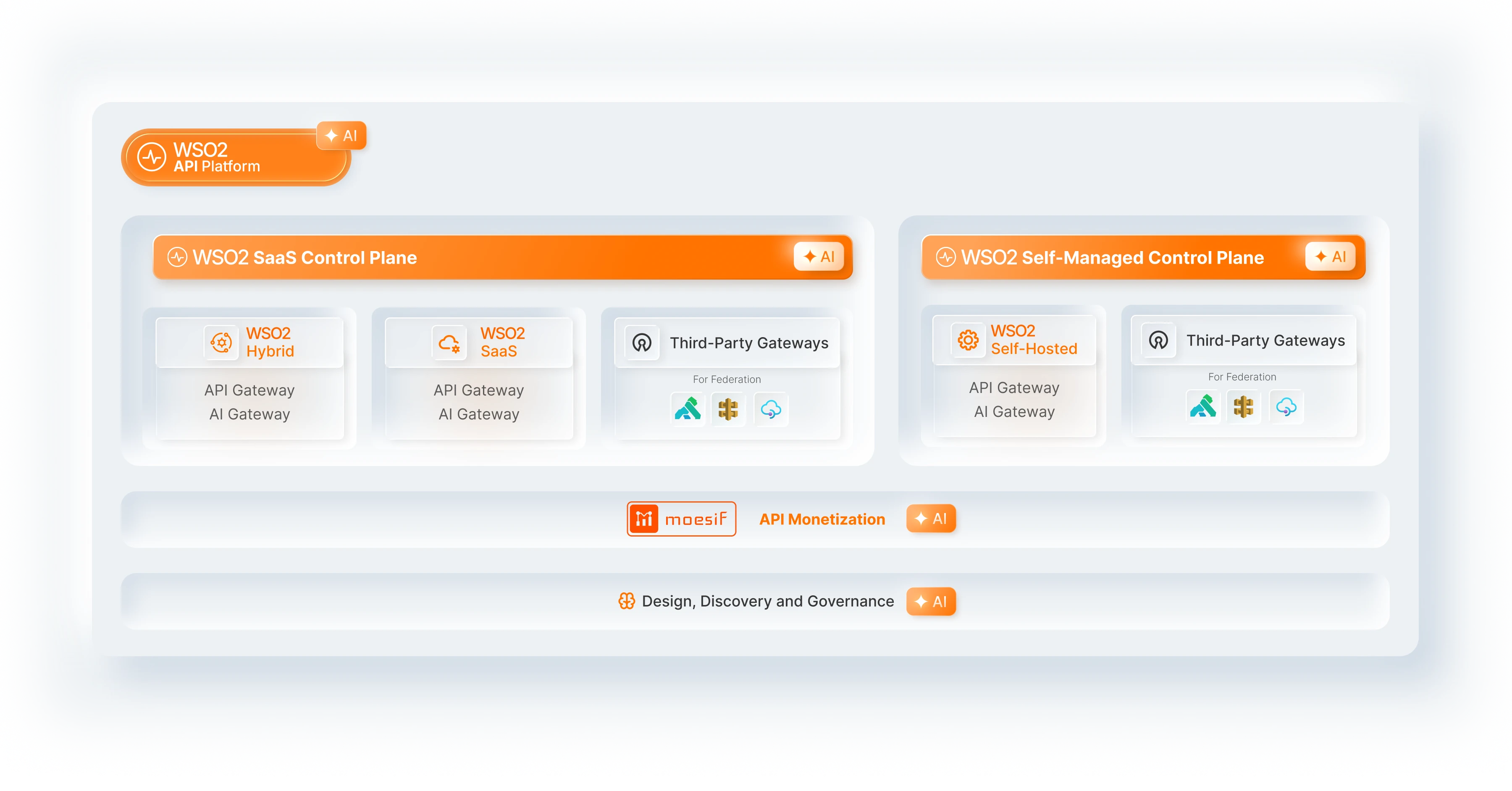Click the green Kong logo in SaaS plane
Image resolution: width=1512 pixels, height=791 pixels.
click(x=687, y=409)
